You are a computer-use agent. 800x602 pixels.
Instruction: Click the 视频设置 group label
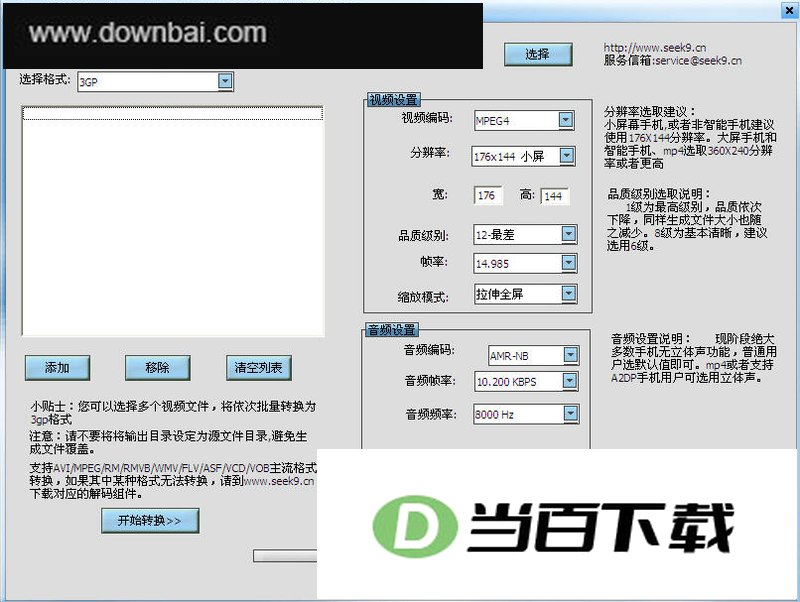(x=393, y=99)
